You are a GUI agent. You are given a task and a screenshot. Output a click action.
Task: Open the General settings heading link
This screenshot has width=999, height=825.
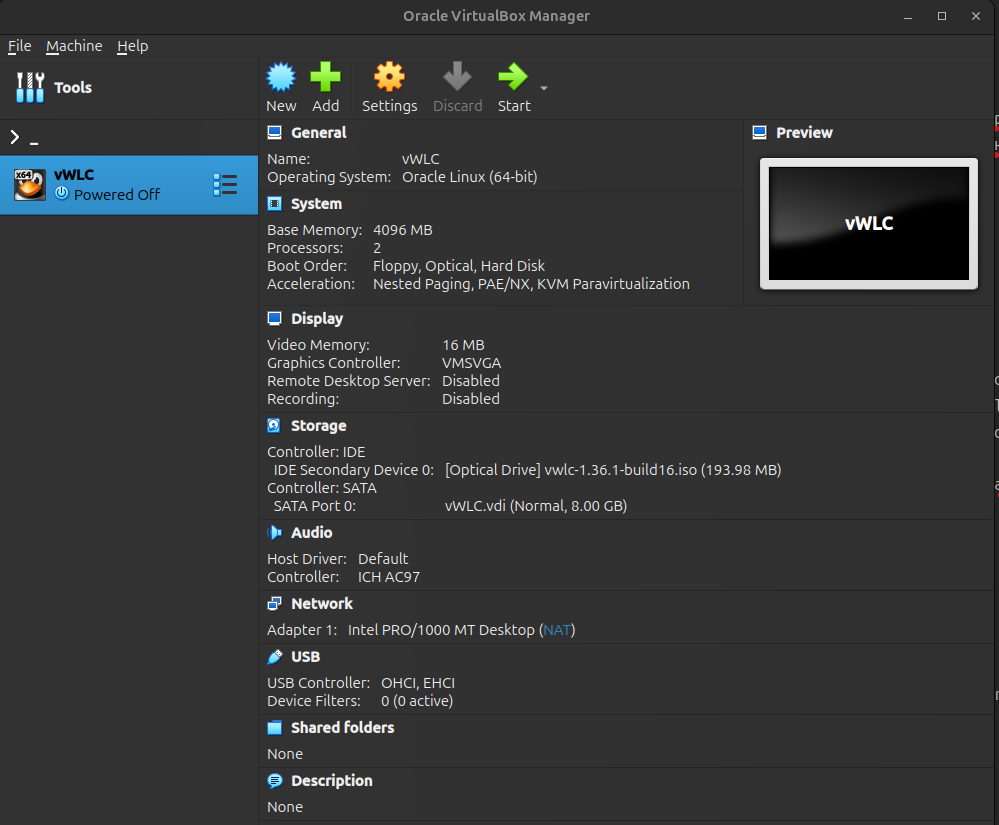pos(319,133)
